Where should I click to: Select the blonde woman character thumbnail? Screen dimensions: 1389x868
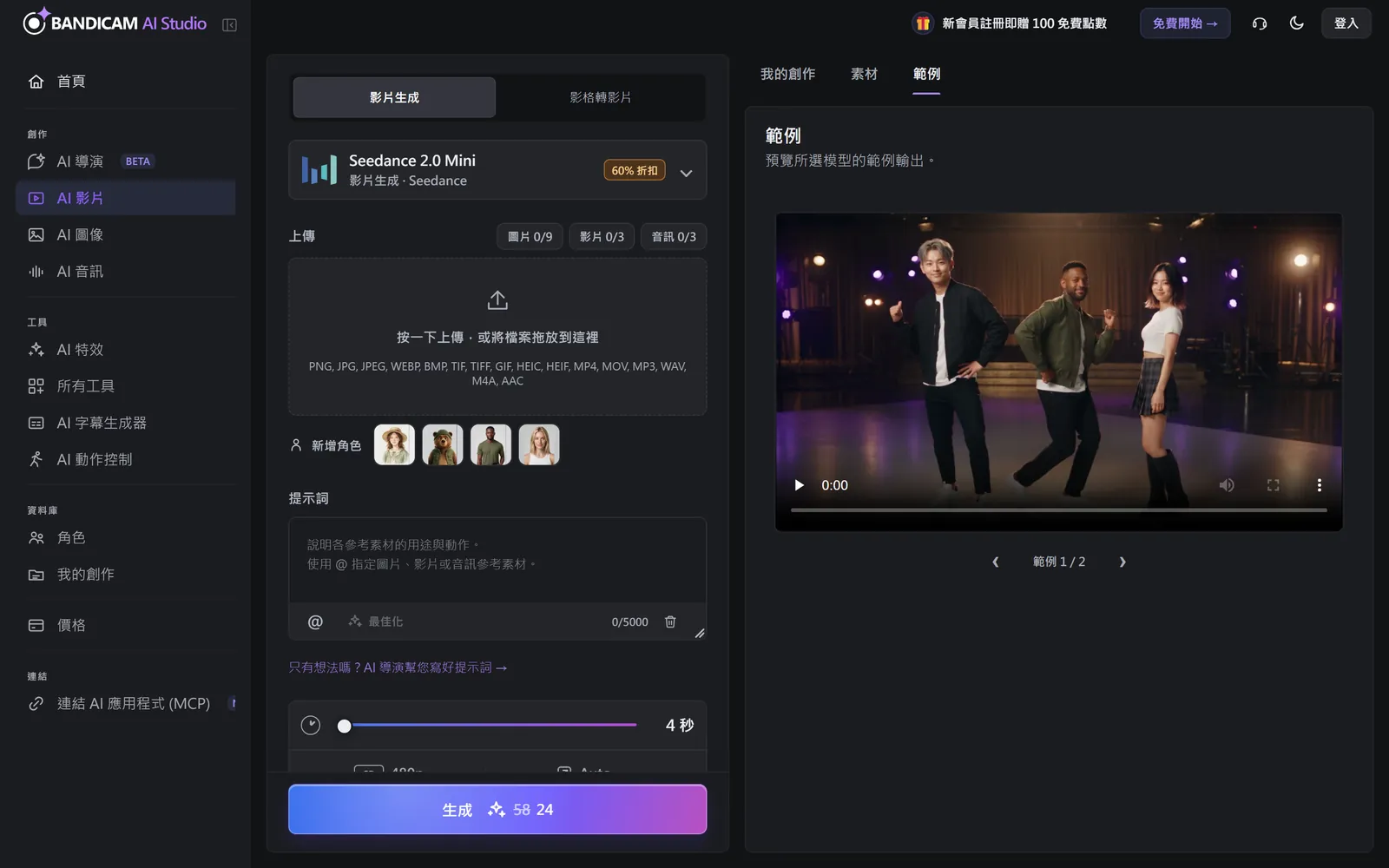click(539, 444)
